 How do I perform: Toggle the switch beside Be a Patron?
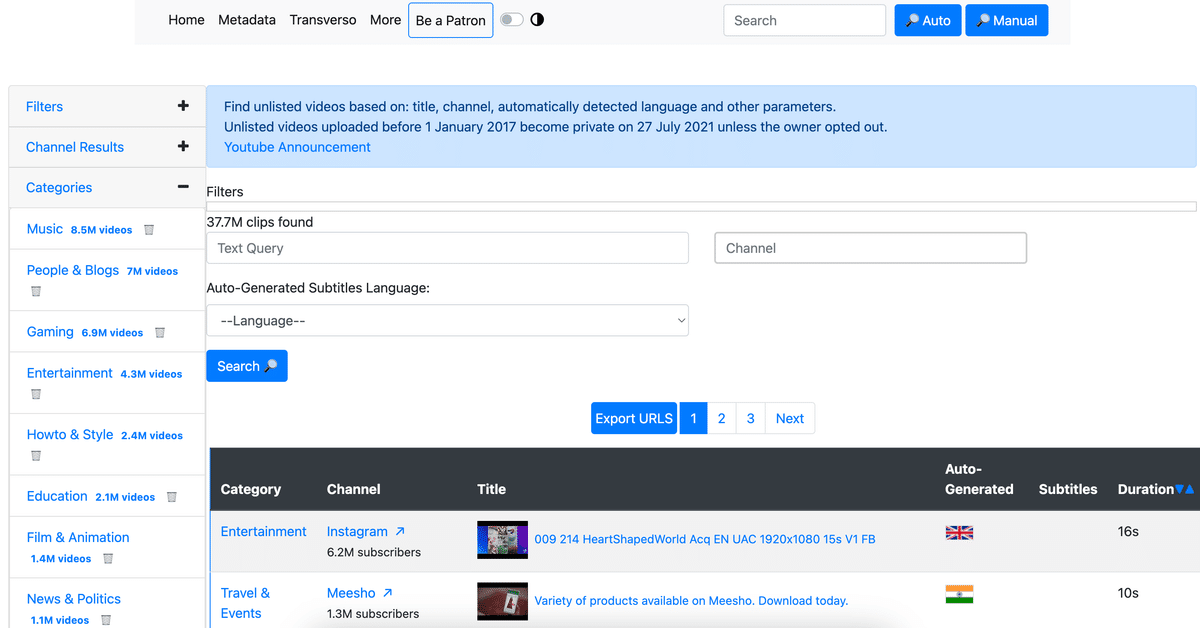(511, 18)
